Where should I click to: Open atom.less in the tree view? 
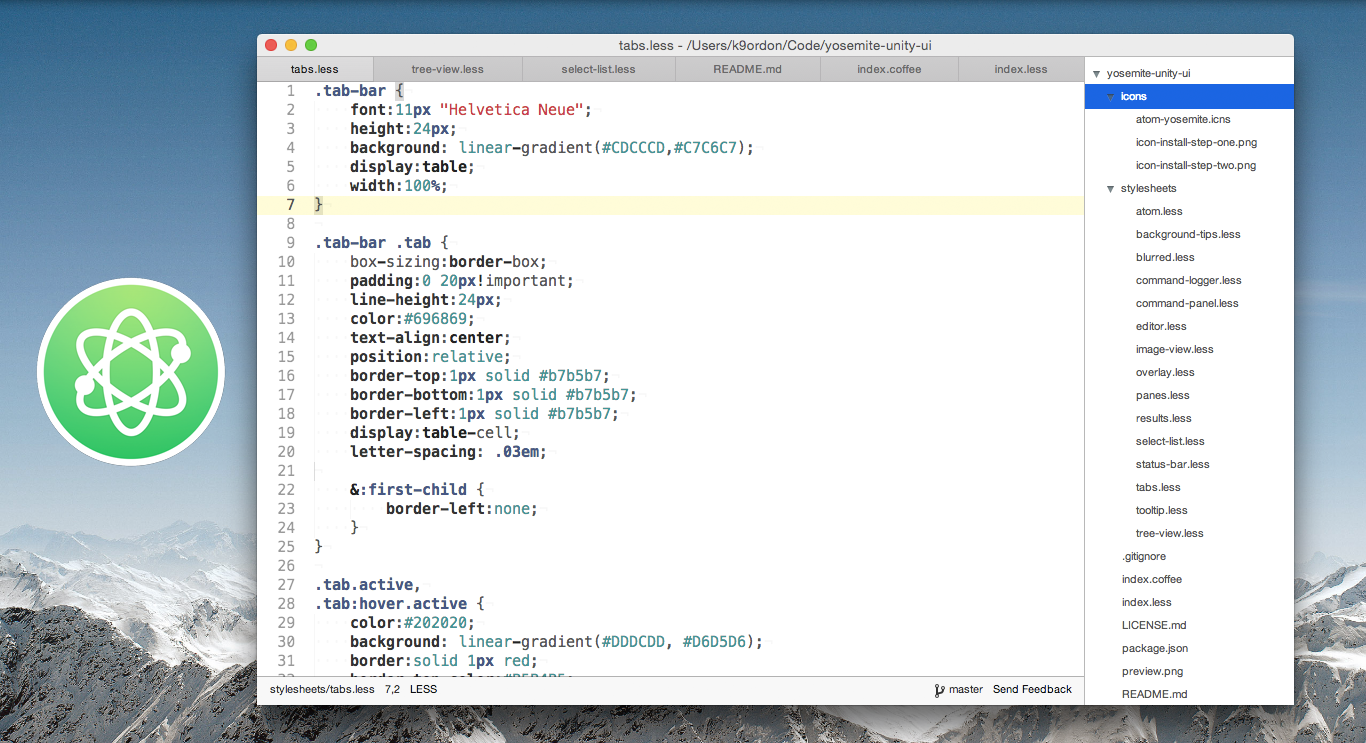point(1159,211)
